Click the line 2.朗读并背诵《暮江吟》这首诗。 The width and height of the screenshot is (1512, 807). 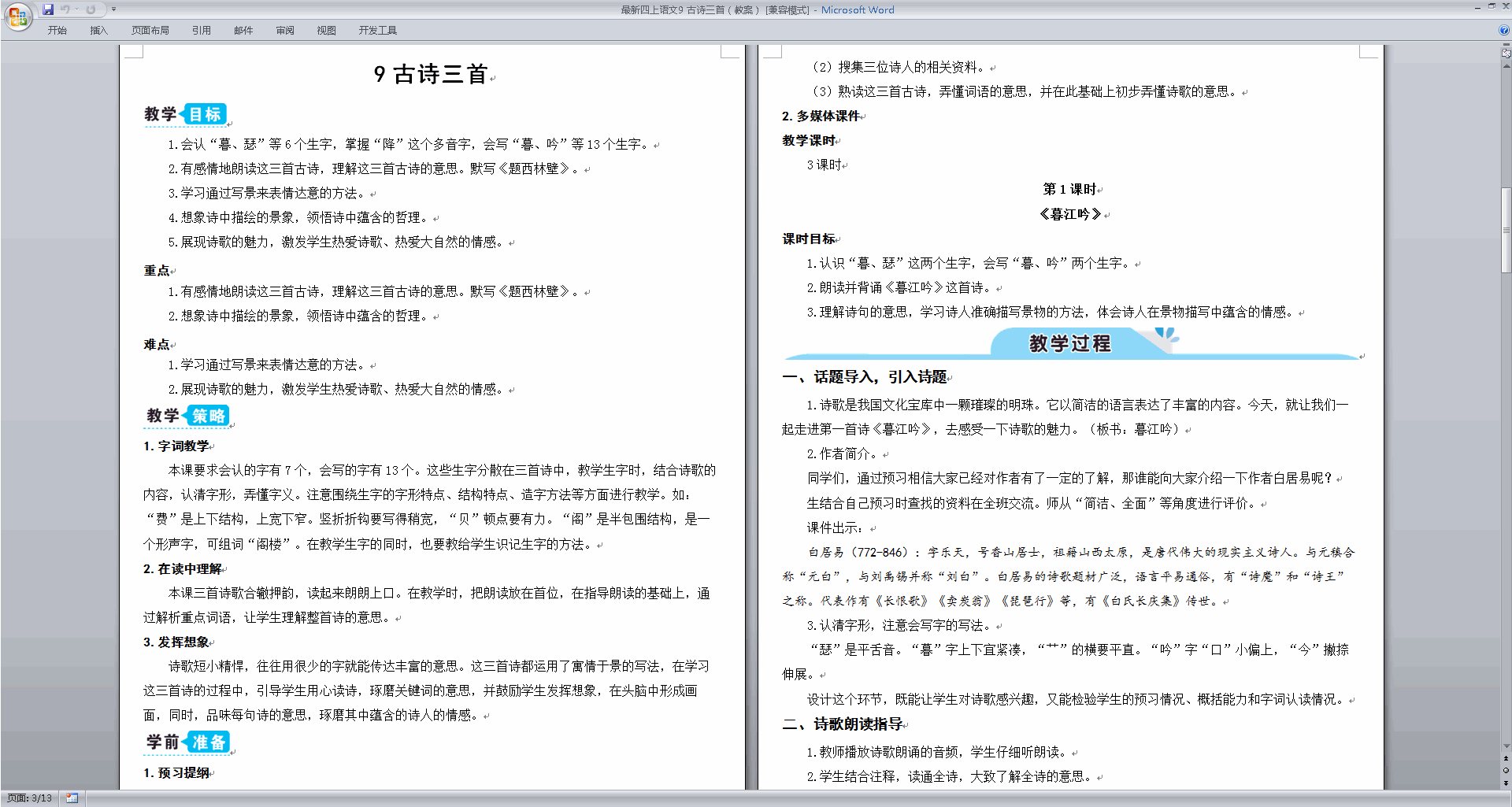coord(901,287)
